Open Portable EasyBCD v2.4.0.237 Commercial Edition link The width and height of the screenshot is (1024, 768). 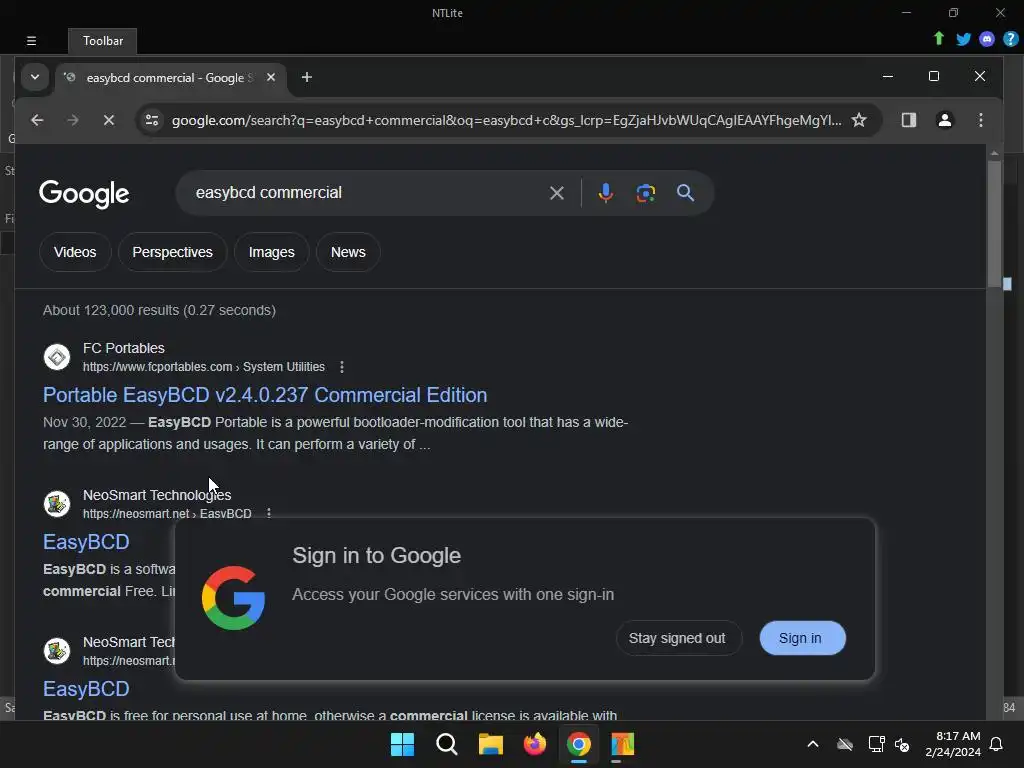(264, 395)
